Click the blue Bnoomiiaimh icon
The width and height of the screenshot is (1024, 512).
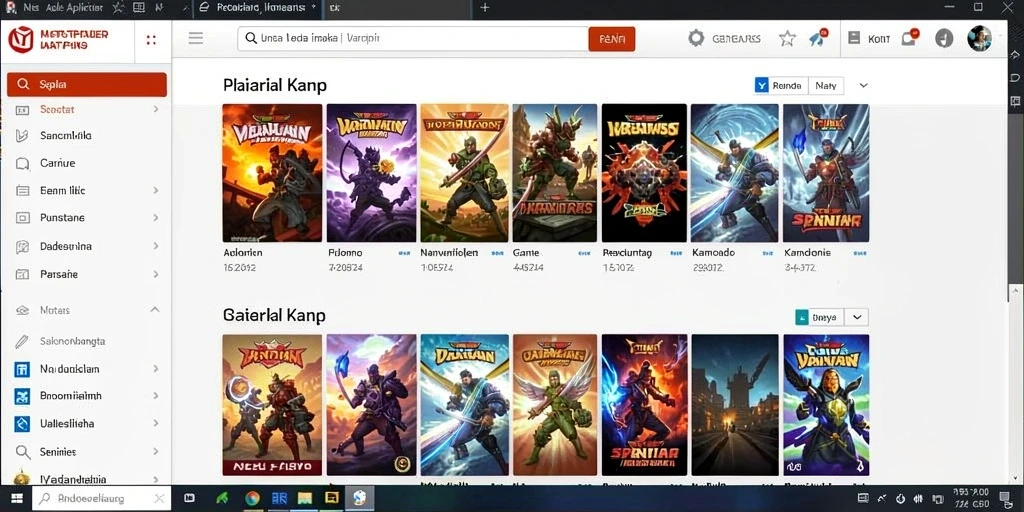coord(22,396)
